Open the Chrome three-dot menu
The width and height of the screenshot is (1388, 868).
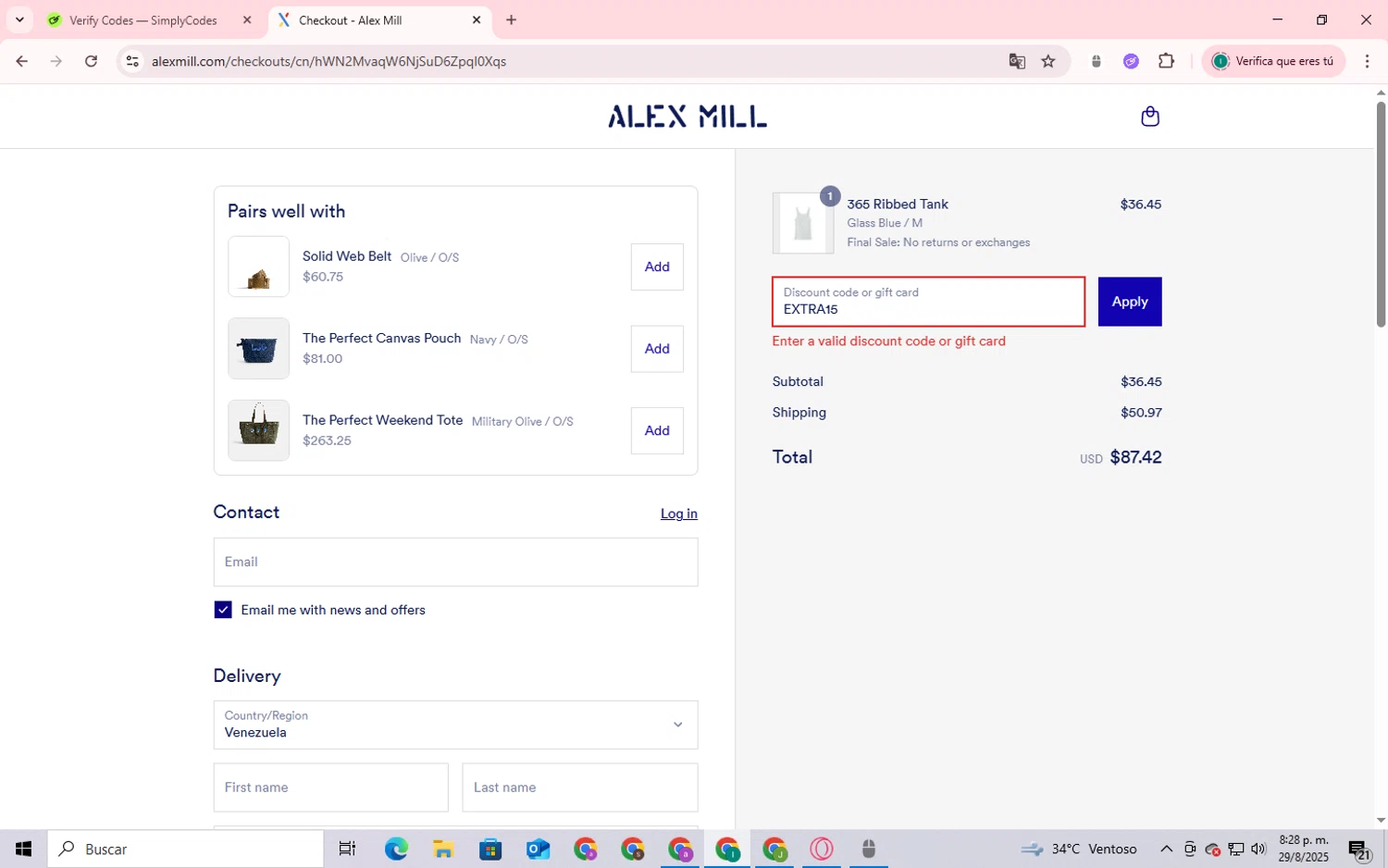pos(1367,61)
